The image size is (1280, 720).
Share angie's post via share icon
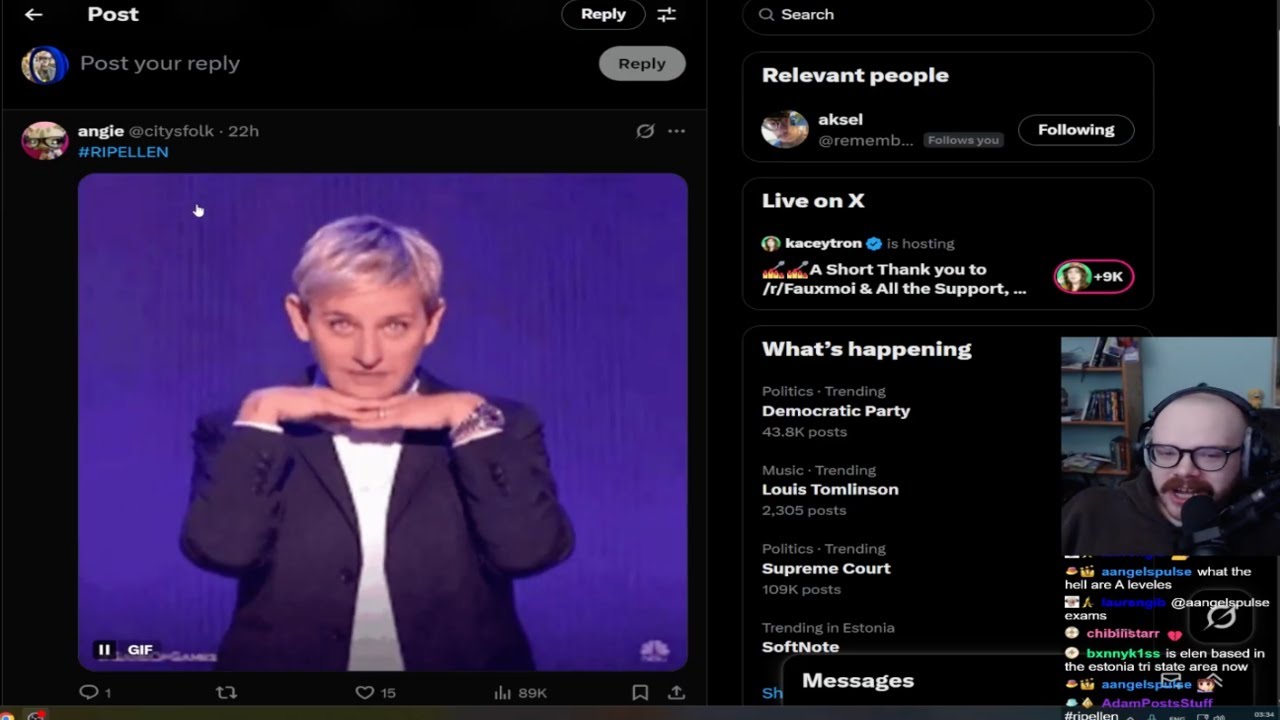[676, 692]
